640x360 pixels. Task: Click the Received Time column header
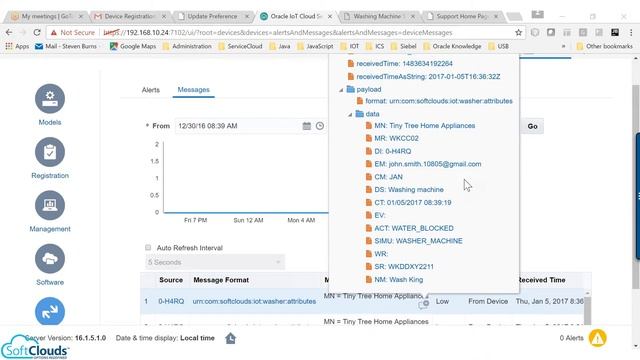pos(542,280)
